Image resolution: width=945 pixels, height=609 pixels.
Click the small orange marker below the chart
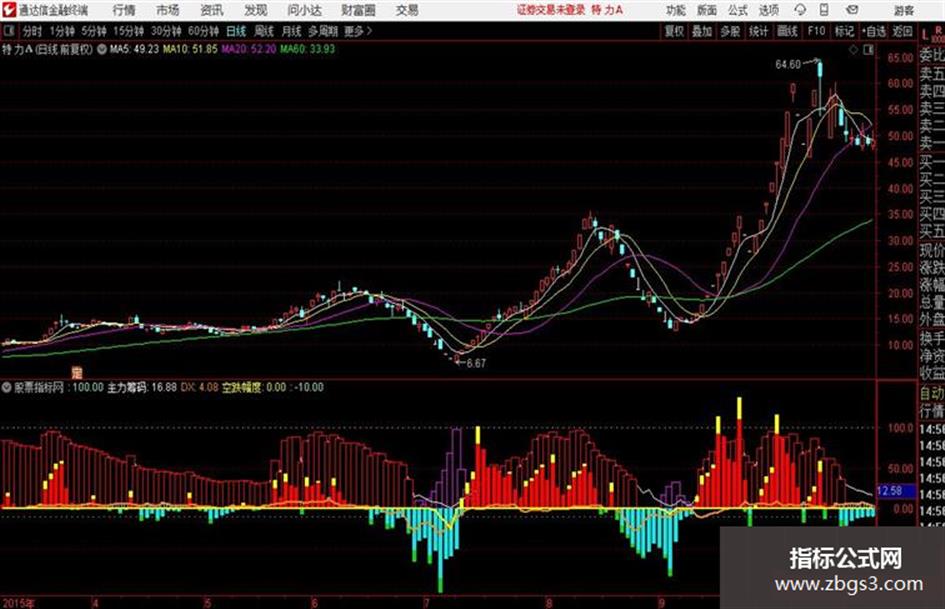[77, 372]
